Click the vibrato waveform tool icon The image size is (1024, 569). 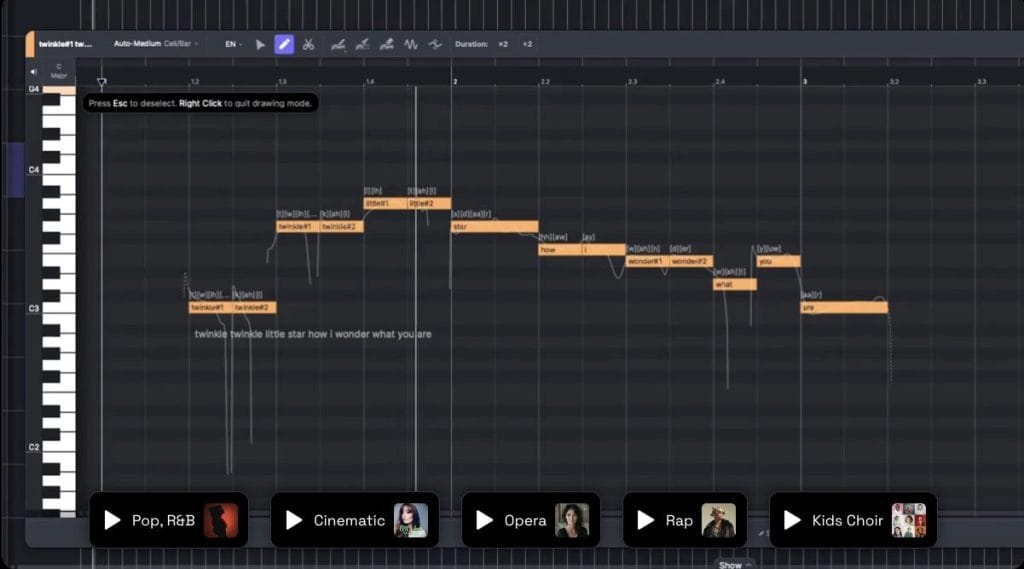[x=411, y=44]
